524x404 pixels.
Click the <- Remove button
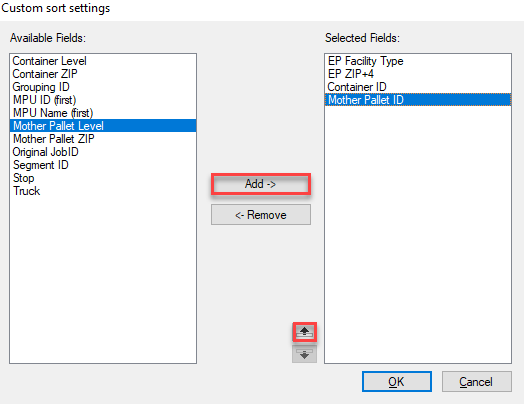click(x=261, y=215)
